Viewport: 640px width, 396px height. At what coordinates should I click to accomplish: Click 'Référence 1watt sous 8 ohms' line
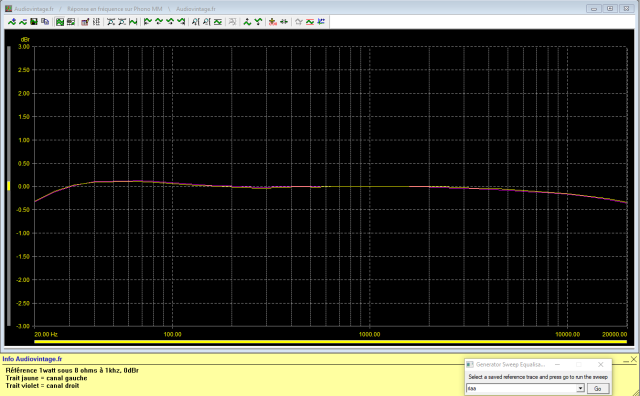click(72, 371)
